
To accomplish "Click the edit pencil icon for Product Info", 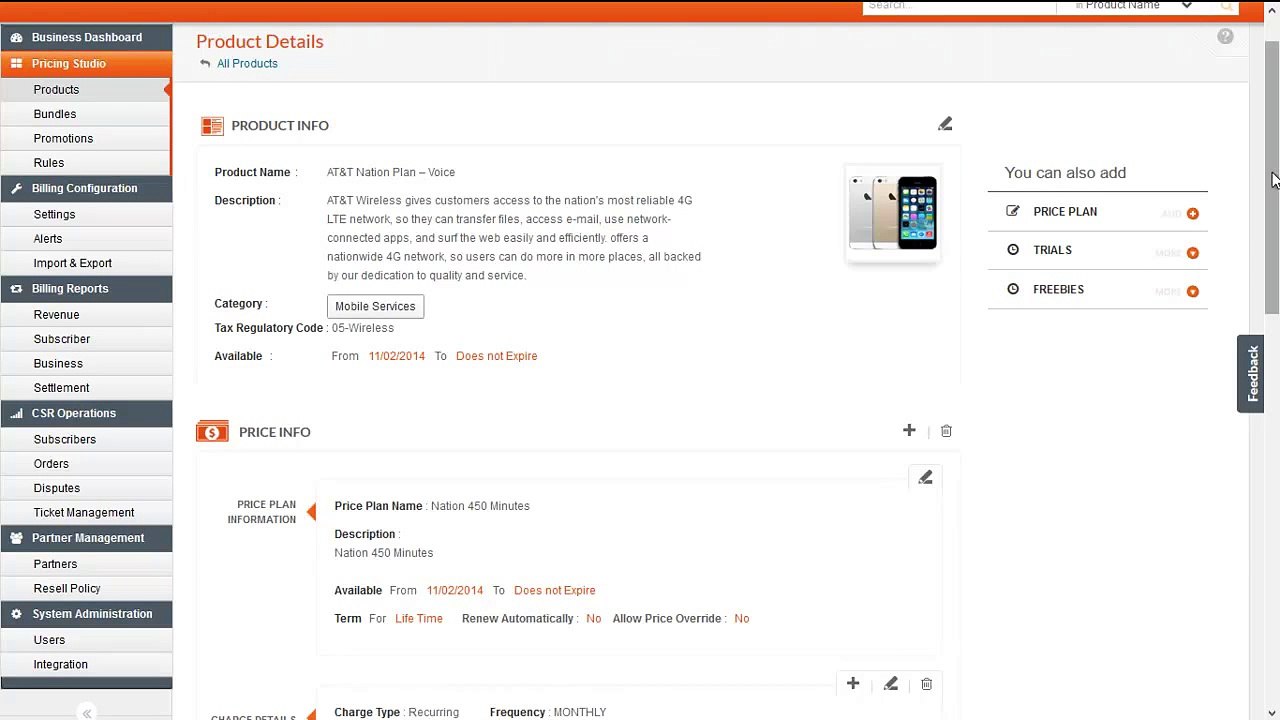I will pos(945,124).
